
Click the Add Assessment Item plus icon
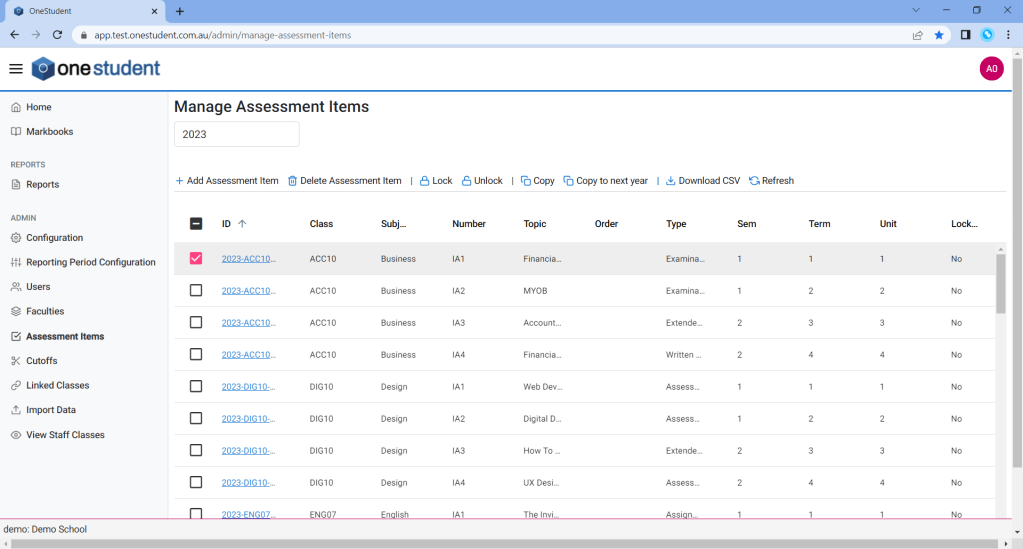[x=180, y=181]
